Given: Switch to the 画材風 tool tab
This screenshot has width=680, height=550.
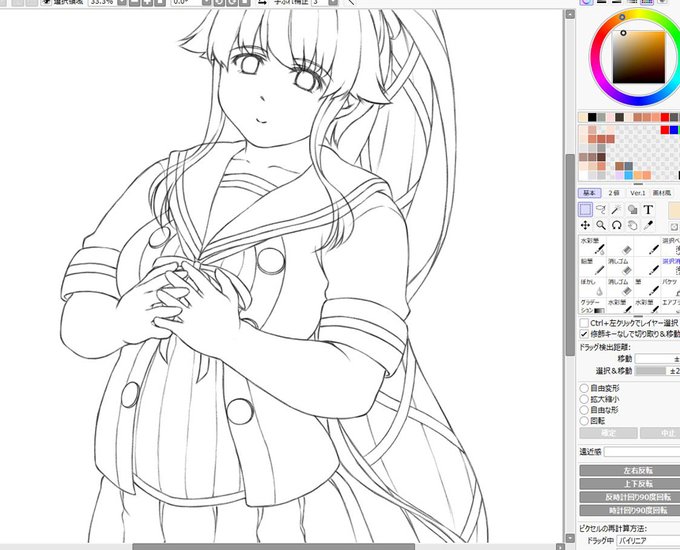Looking at the screenshot, I should (x=662, y=193).
